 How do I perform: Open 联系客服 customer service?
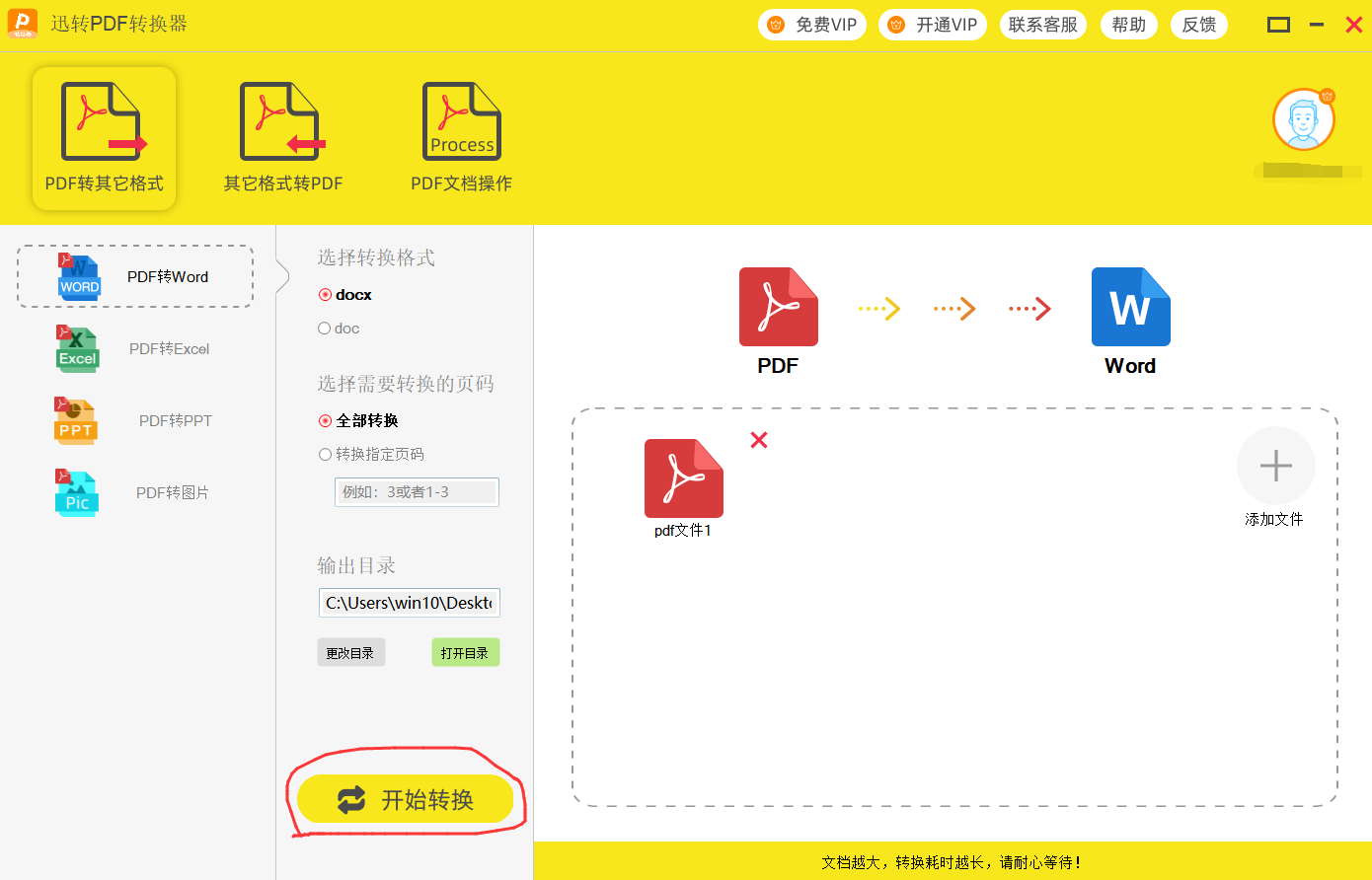tap(1043, 25)
